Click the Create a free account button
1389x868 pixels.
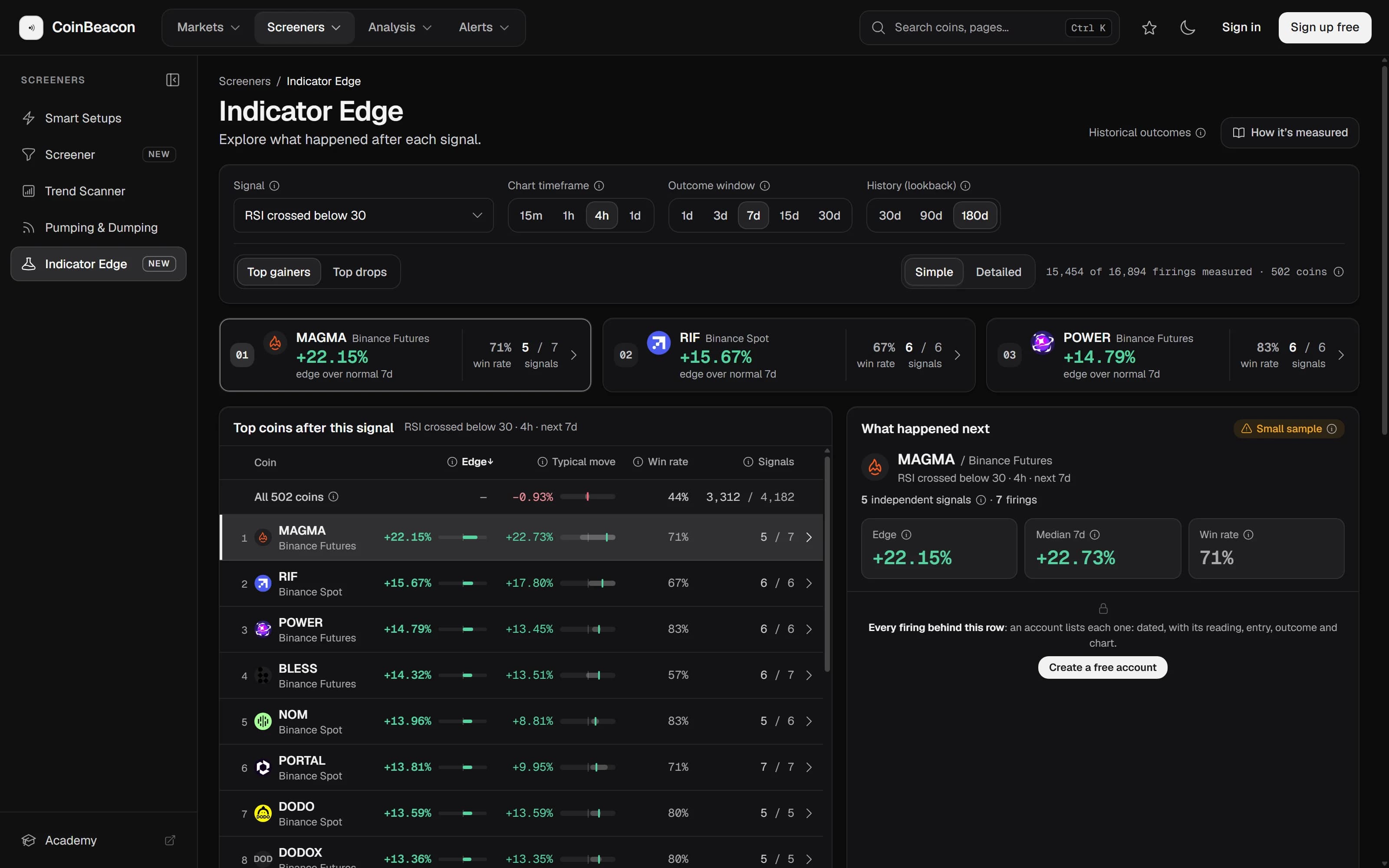1102,667
